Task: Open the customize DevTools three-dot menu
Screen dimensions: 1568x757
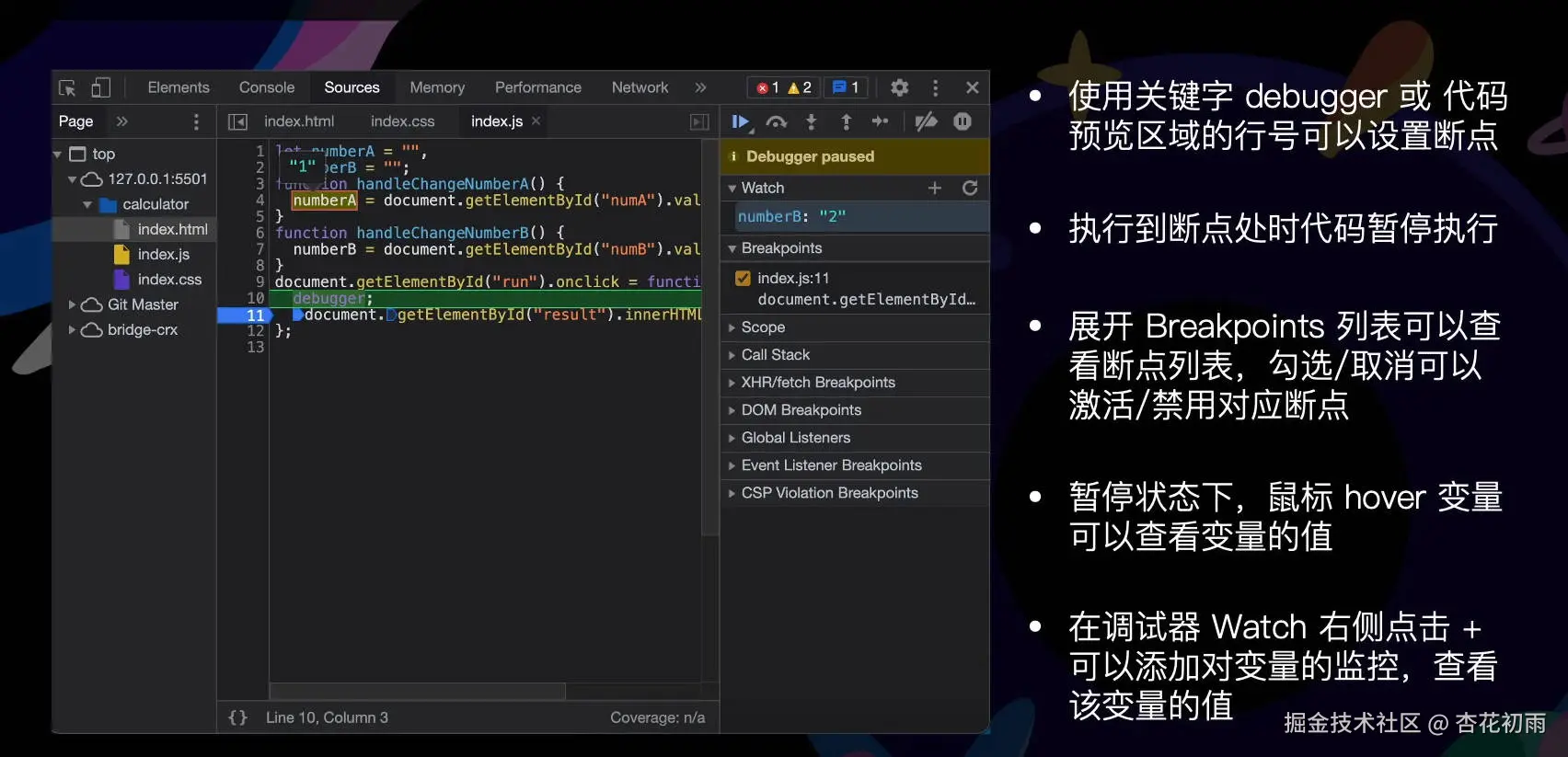Action: tap(935, 87)
